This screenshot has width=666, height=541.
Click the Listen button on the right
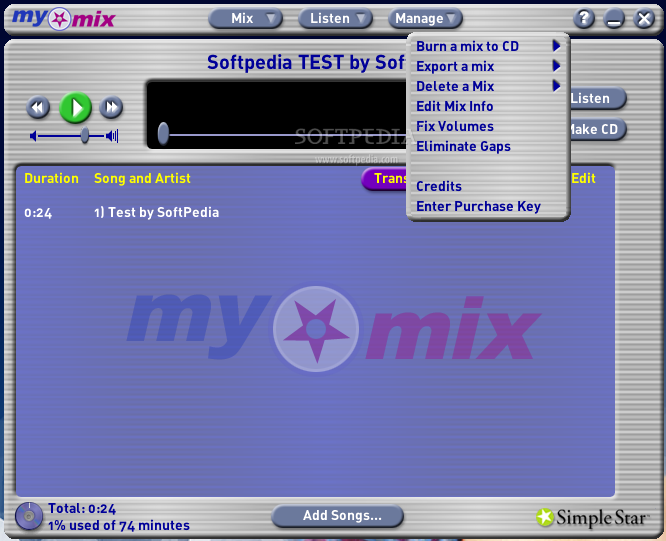click(x=598, y=98)
